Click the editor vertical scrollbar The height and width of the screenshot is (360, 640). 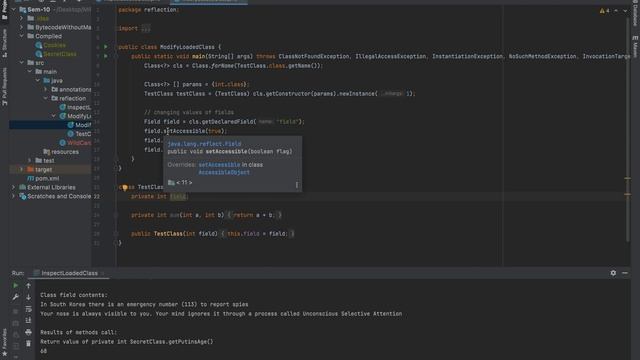[628, 131]
